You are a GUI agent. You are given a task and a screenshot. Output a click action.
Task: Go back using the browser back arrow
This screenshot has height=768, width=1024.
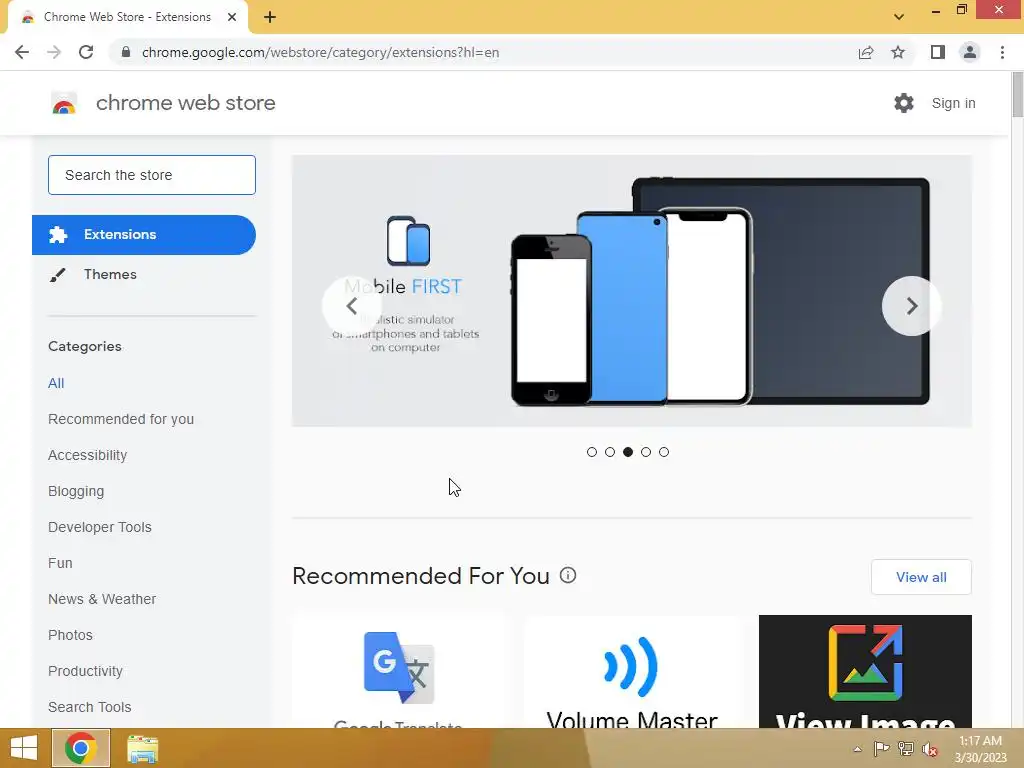22,52
